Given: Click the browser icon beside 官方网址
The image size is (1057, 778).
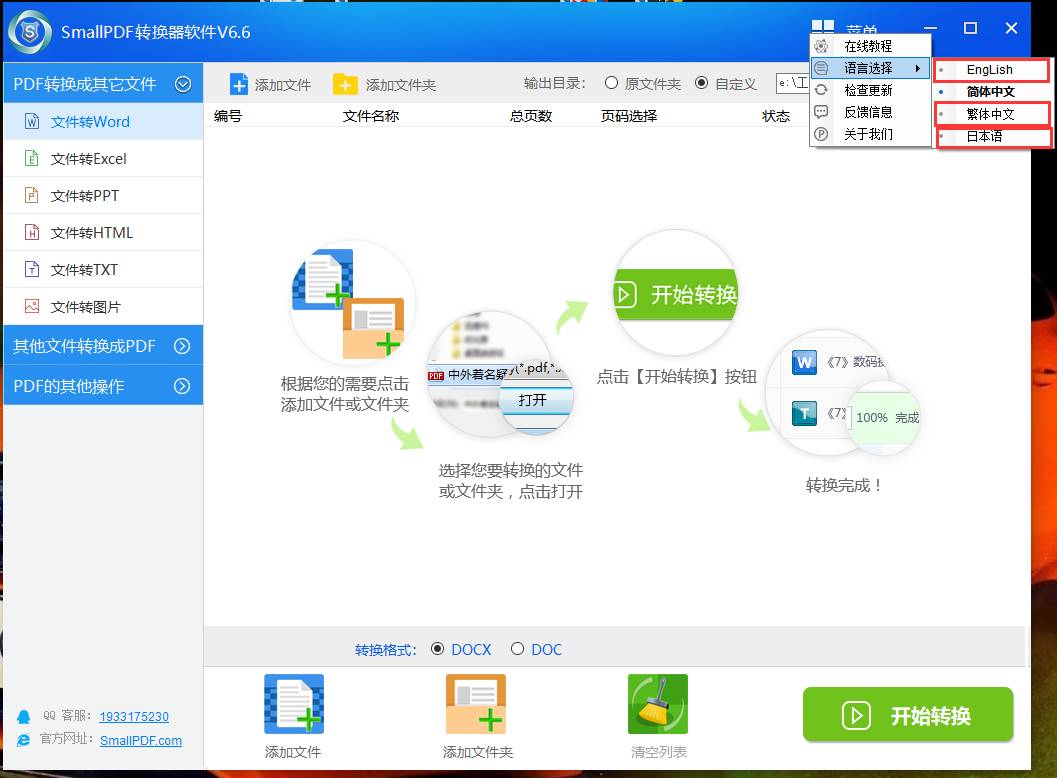Looking at the screenshot, I should pyautogui.click(x=24, y=740).
